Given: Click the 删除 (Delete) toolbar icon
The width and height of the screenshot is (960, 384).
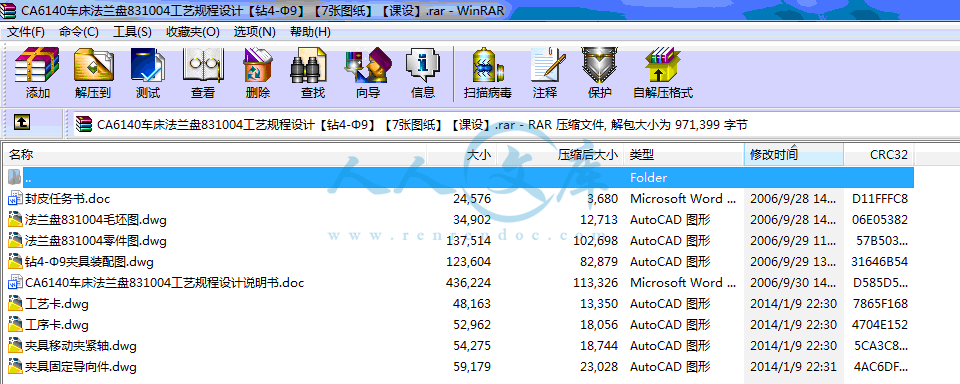Looking at the screenshot, I should coord(258,73).
